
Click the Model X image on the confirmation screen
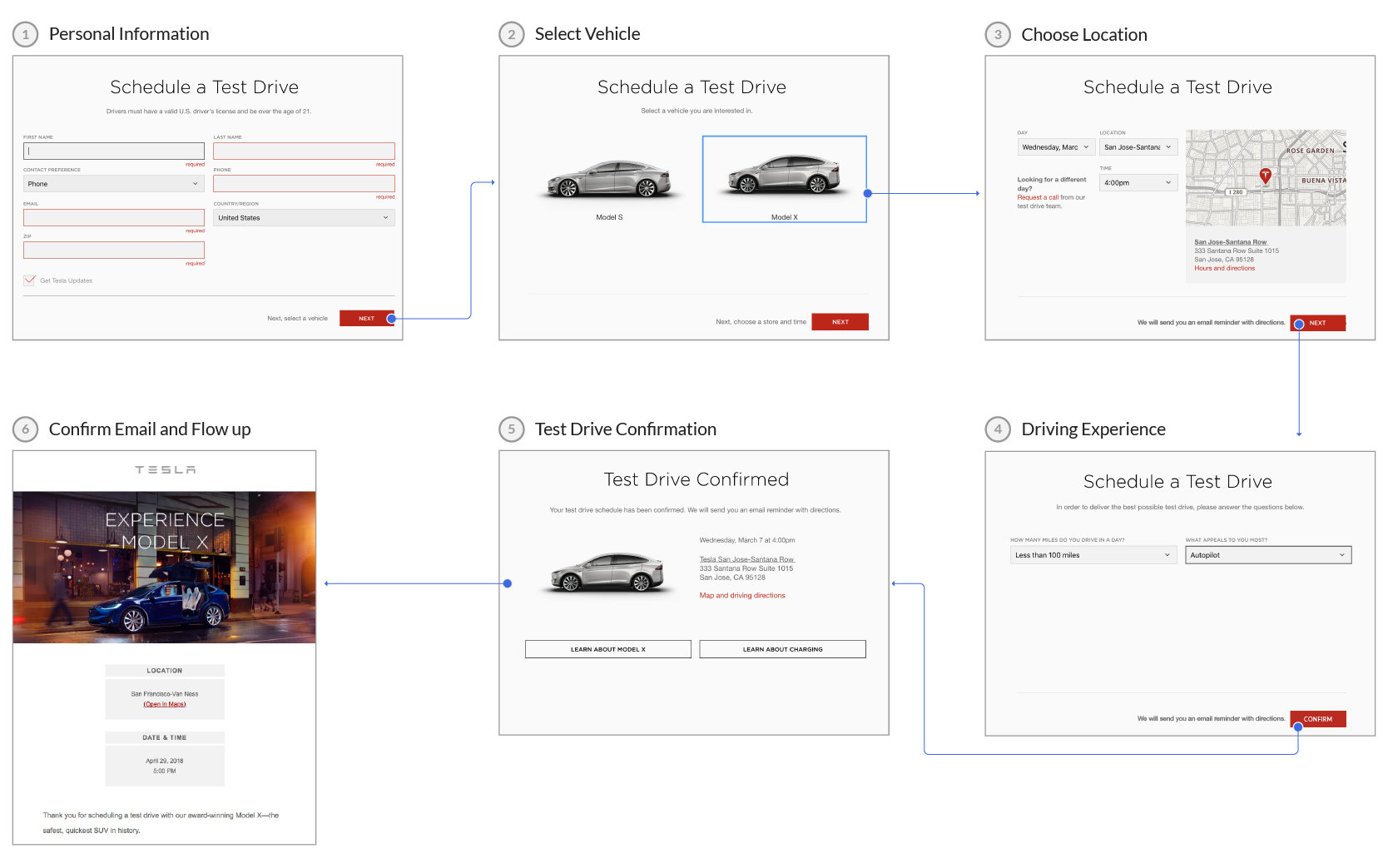point(608,573)
